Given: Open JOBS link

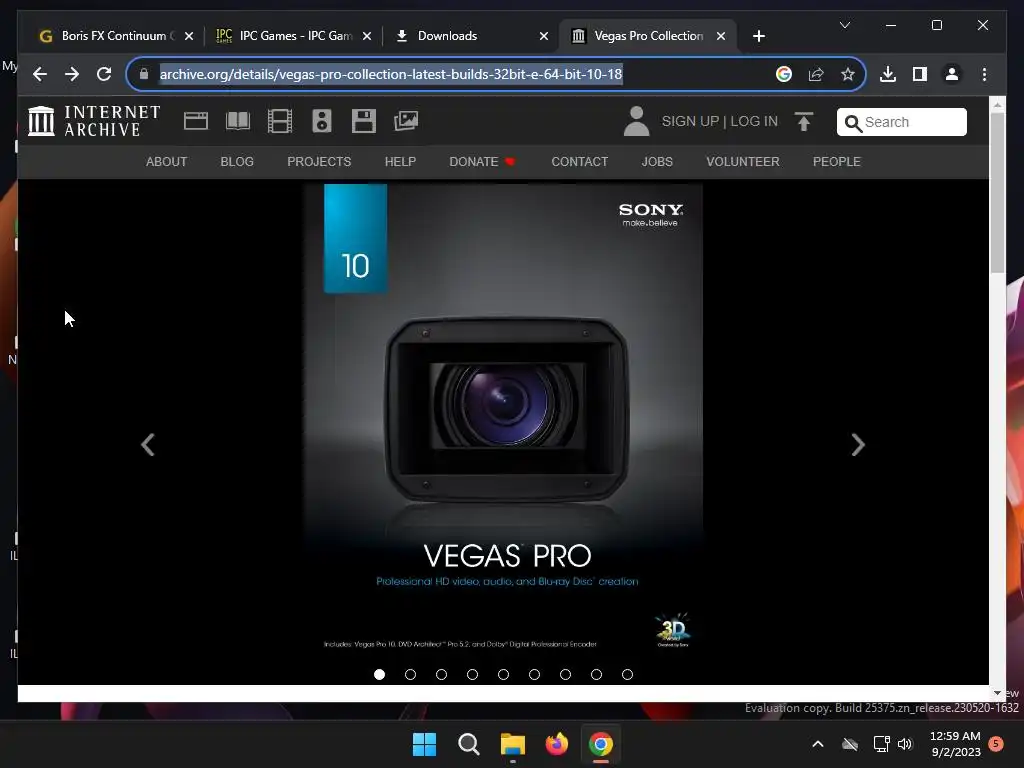Looking at the screenshot, I should pos(657,161).
